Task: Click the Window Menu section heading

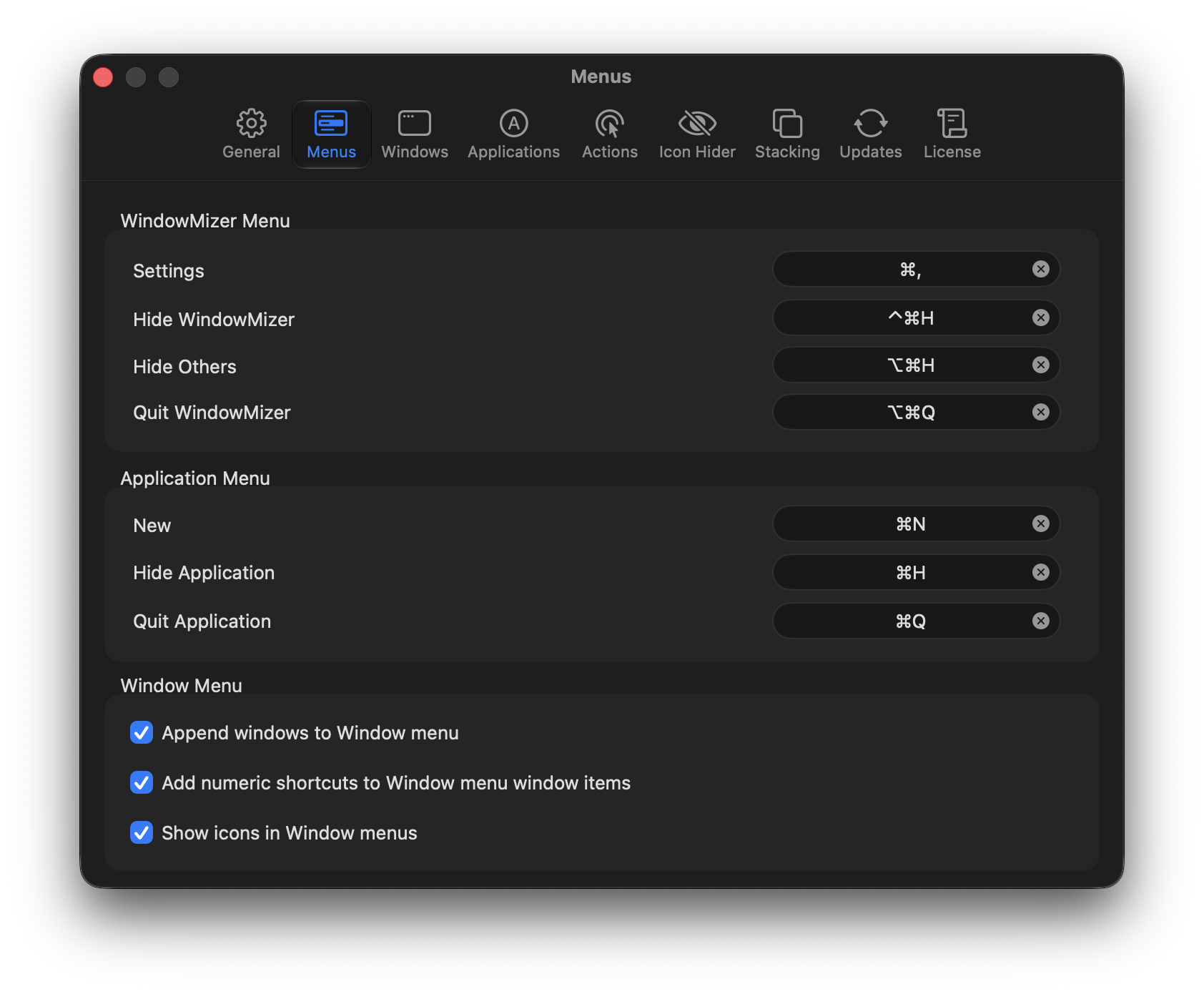Action: point(182,686)
